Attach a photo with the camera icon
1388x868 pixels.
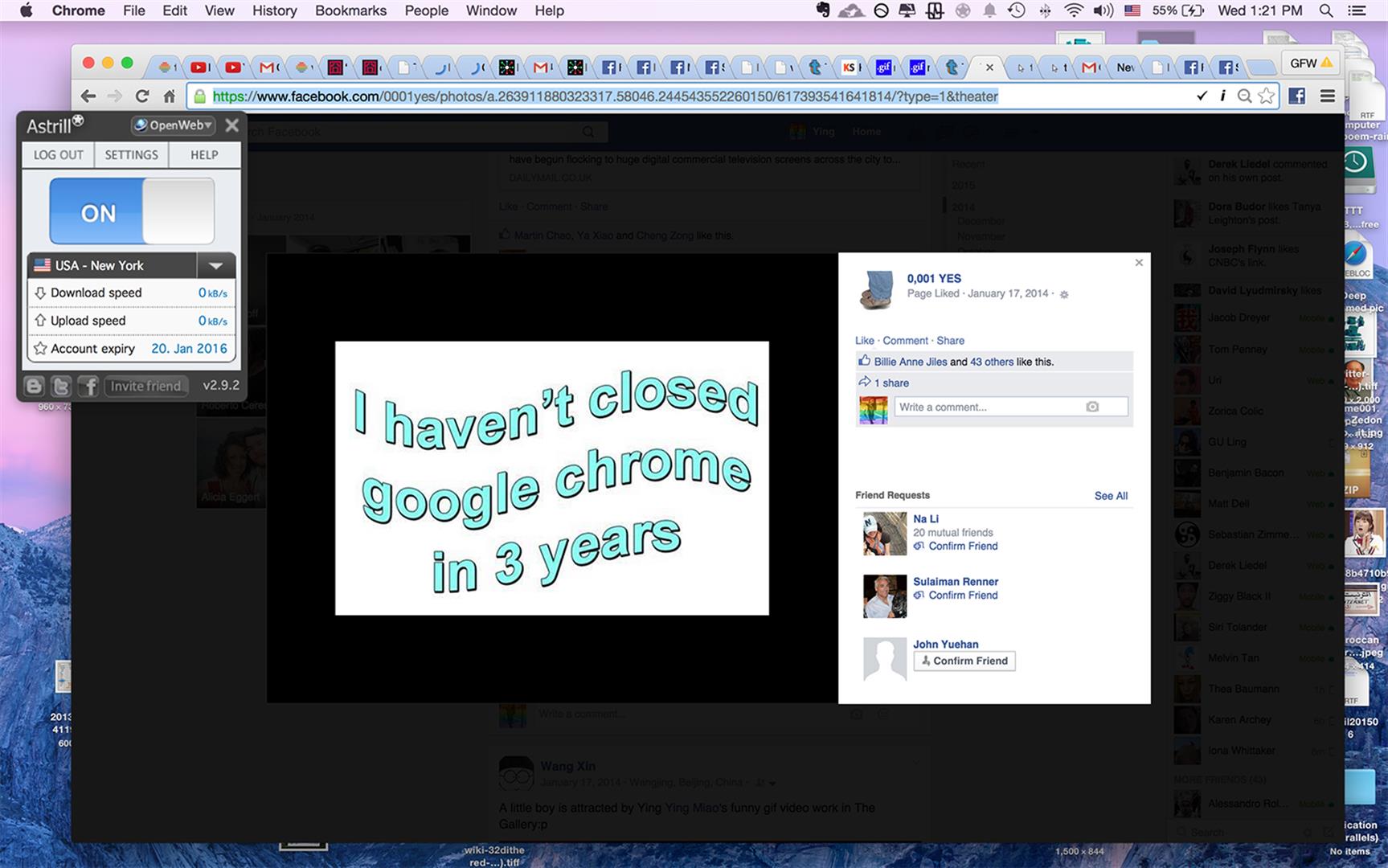click(x=1092, y=407)
